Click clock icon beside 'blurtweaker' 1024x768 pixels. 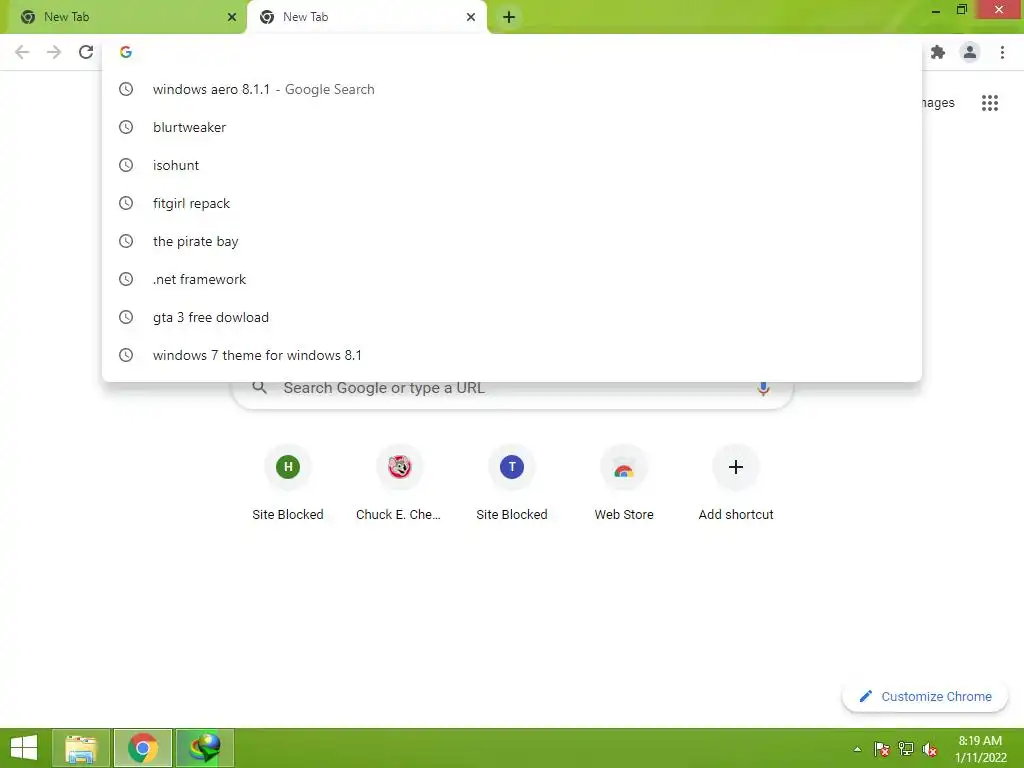click(x=126, y=127)
